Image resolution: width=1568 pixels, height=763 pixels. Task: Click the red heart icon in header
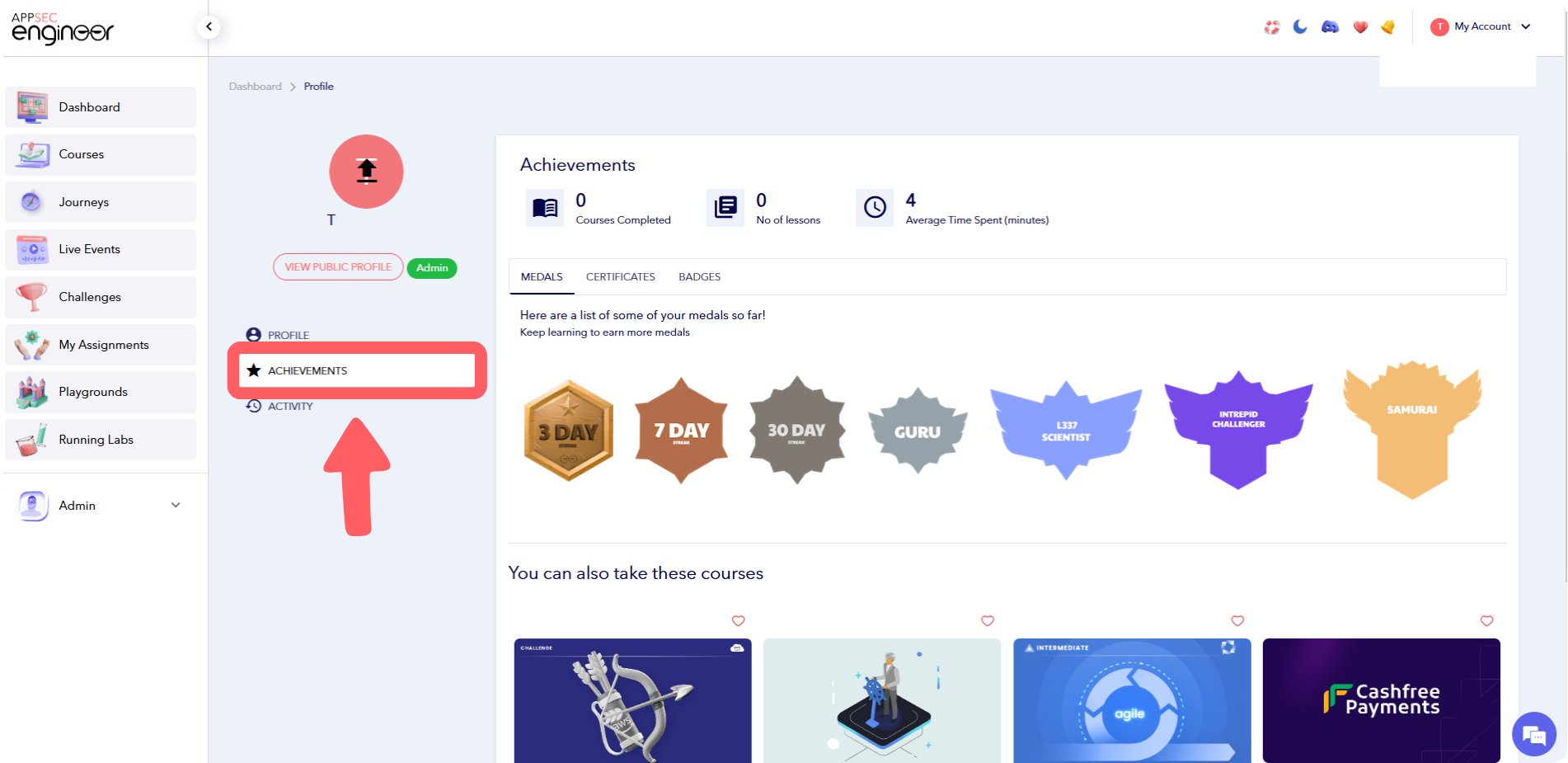1360,27
